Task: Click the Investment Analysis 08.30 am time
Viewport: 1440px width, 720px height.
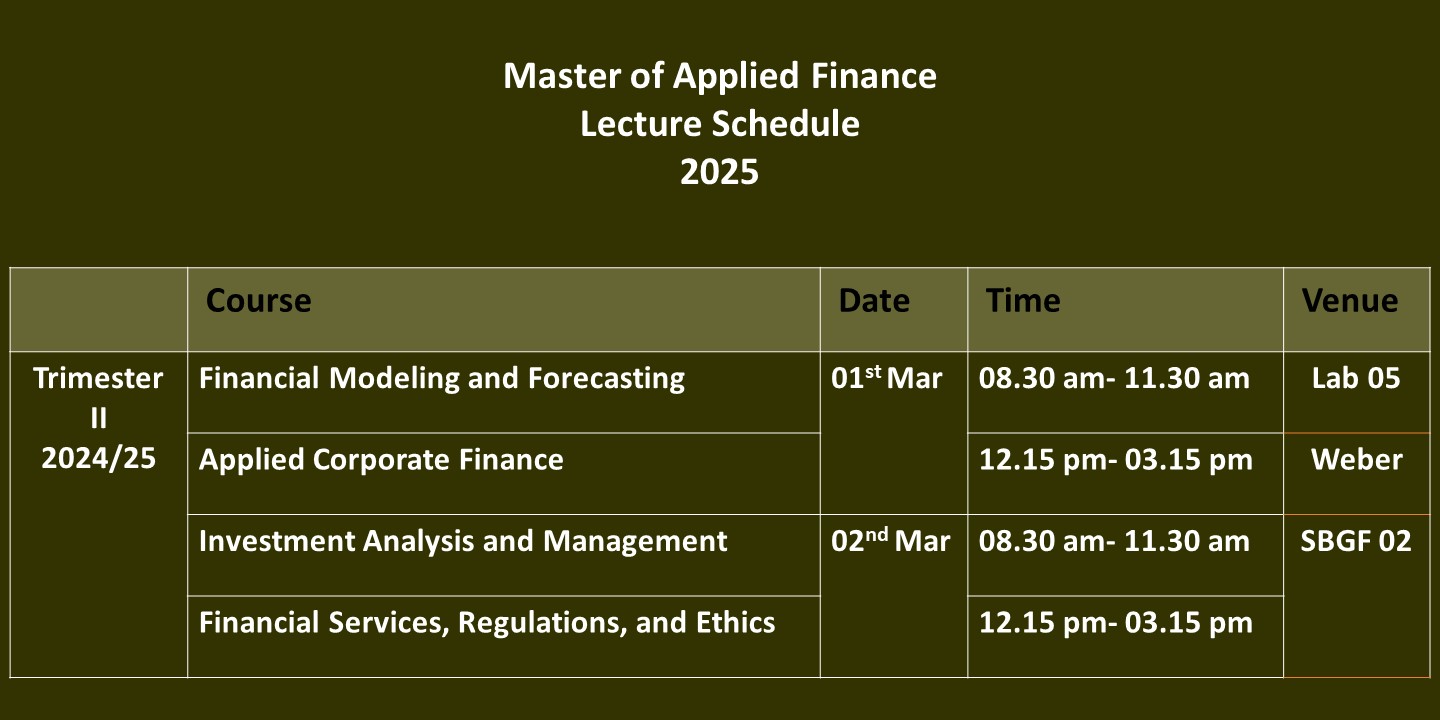Action: tap(1114, 542)
